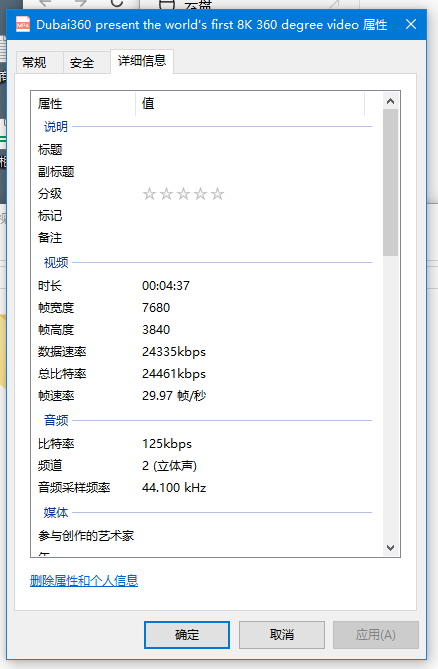This screenshot has width=438, height=669.
Task: Click the value 44.100 kHz
Action: [174, 488]
